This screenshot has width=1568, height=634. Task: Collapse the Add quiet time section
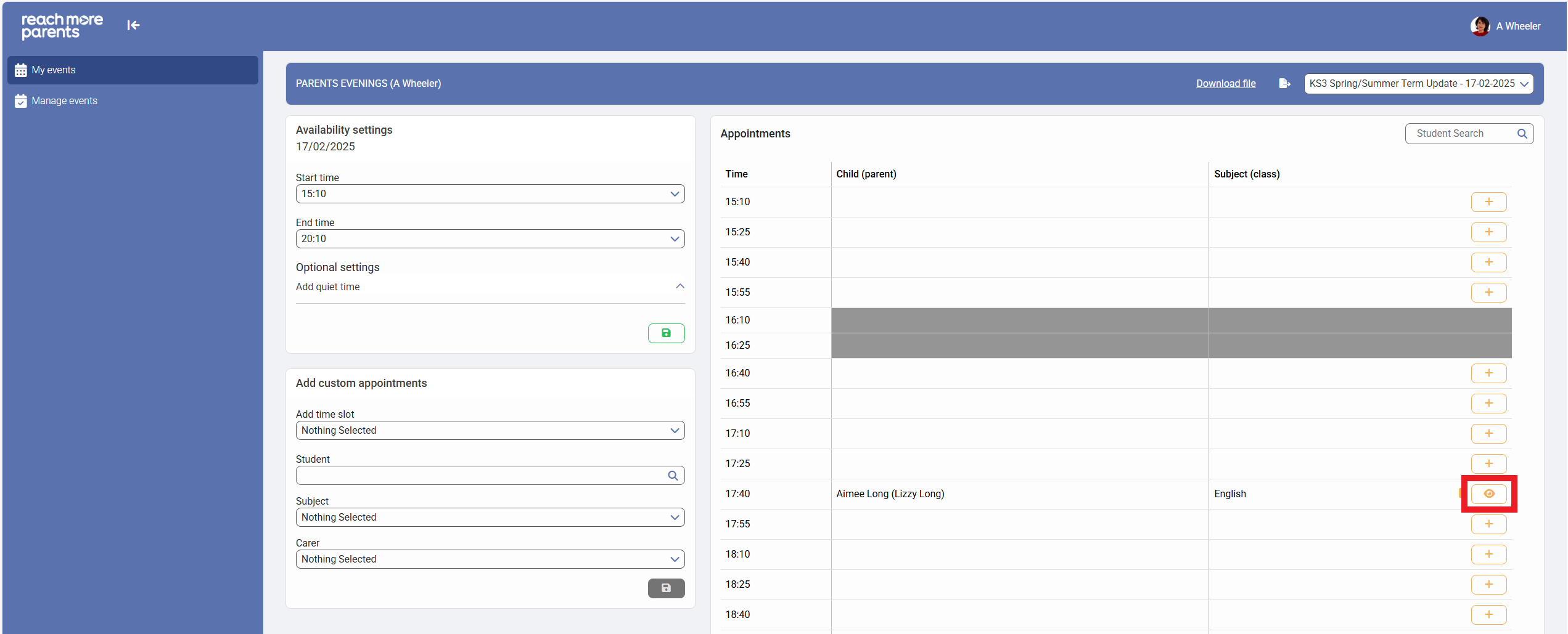[x=679, y=287]
